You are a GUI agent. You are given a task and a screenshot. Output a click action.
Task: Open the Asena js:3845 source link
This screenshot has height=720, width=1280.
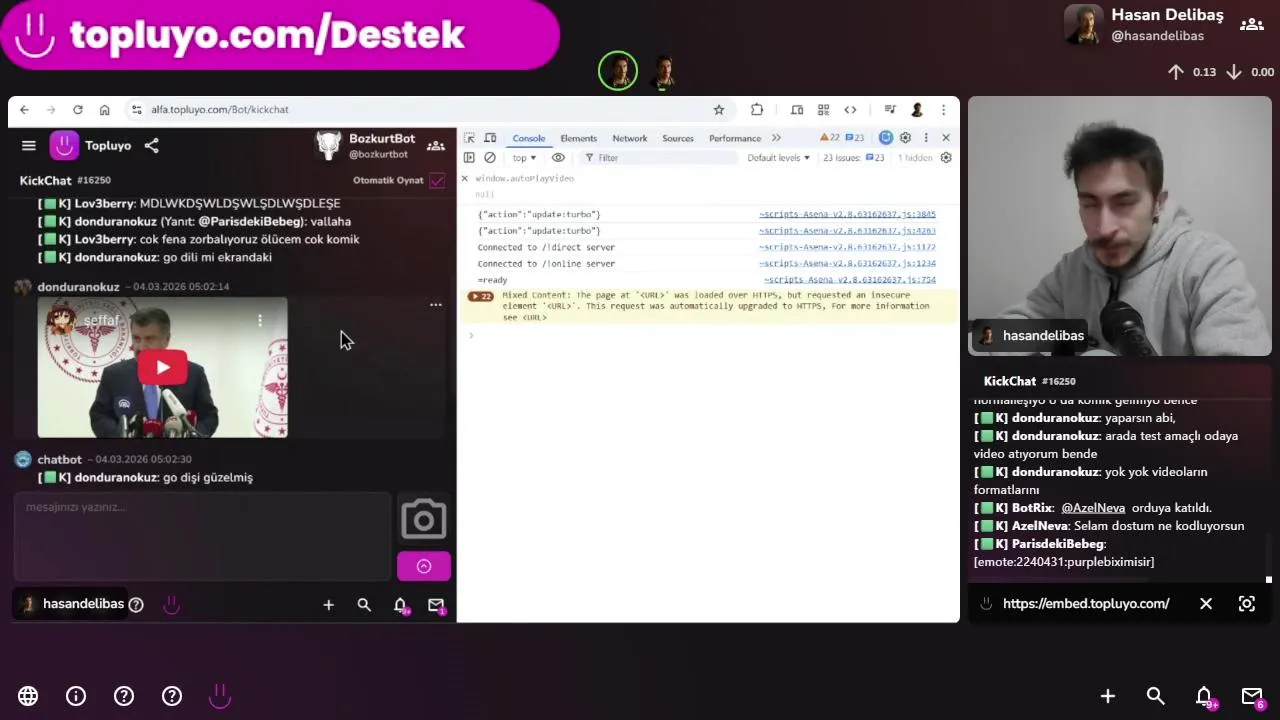click(x=847, y=215)
